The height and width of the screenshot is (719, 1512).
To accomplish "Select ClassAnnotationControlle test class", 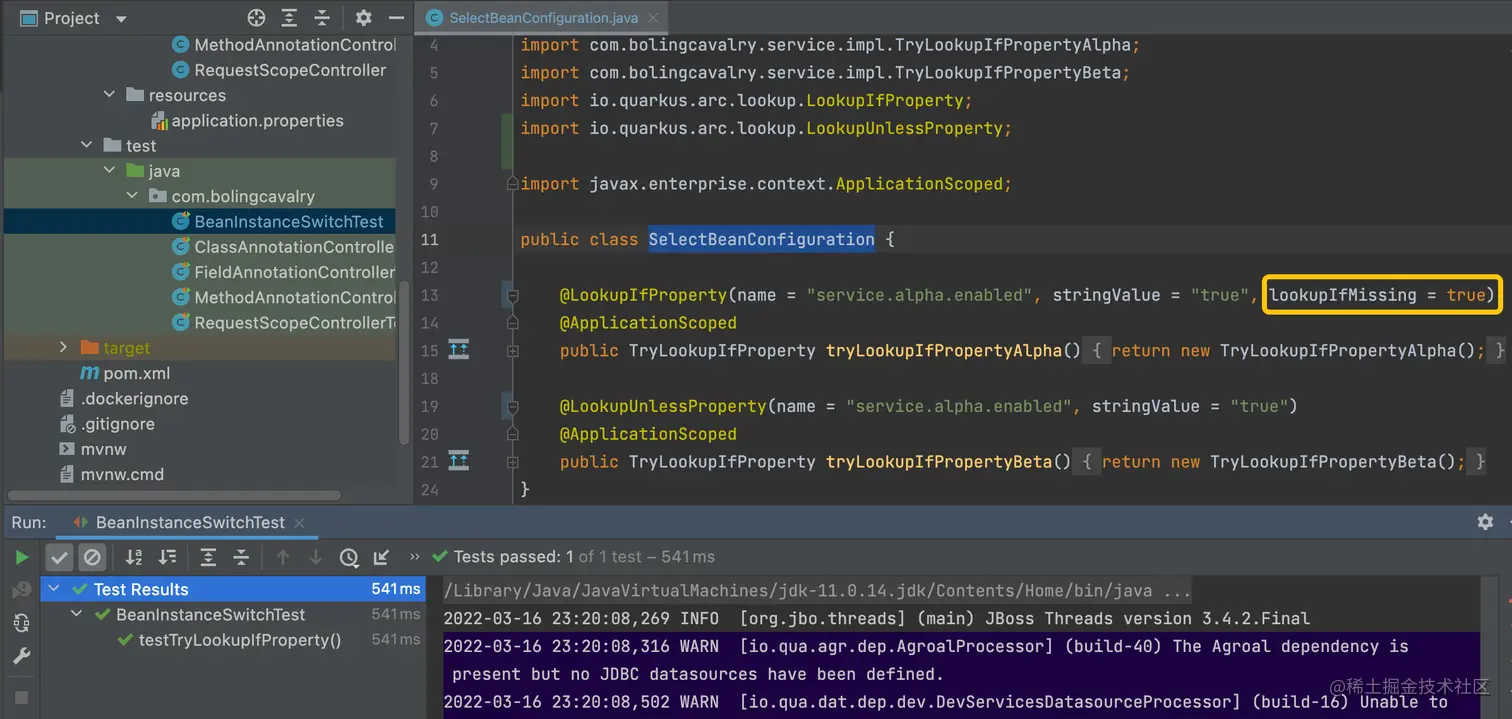I will click(294, 247).
